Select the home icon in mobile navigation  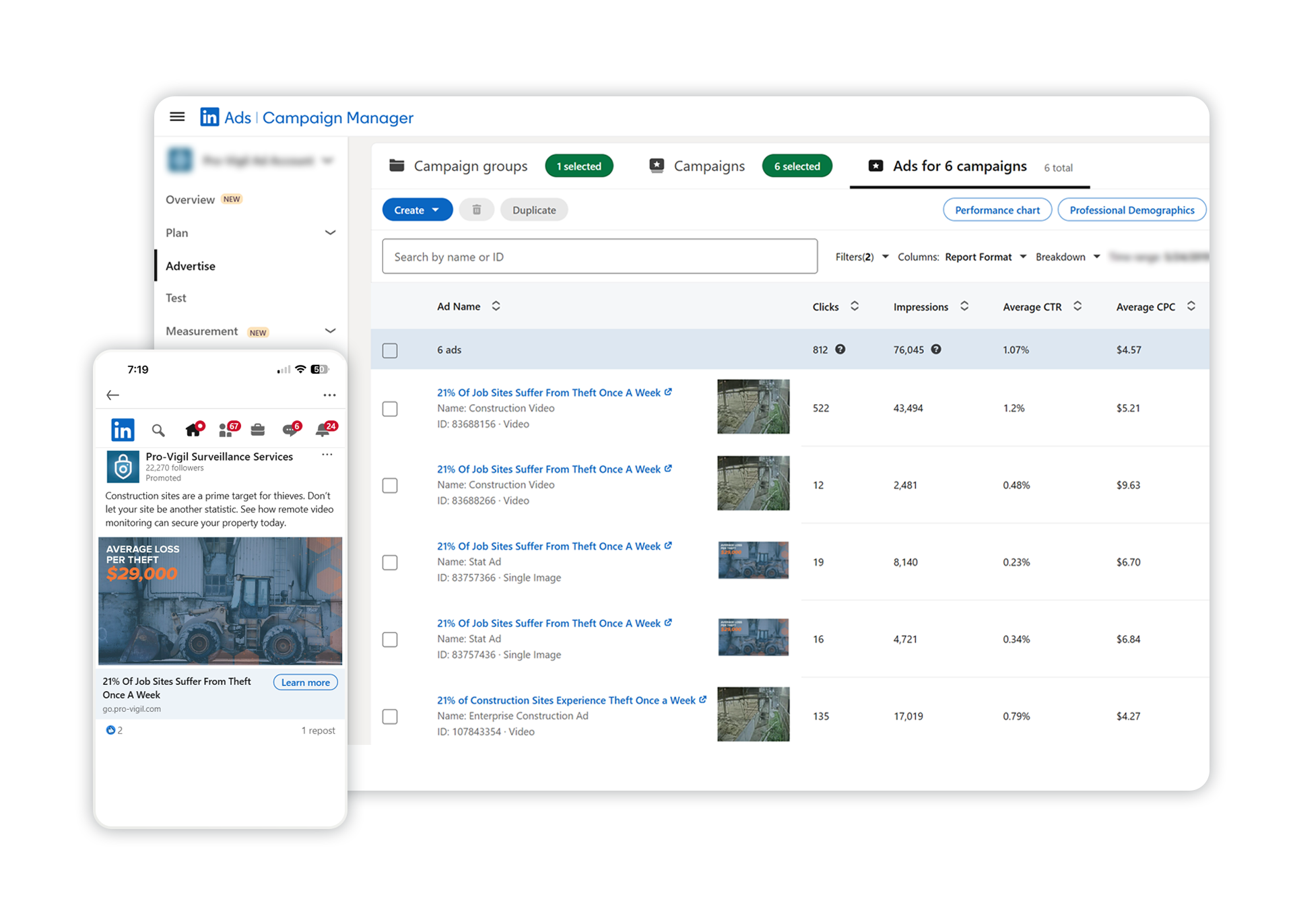[x=193, y=429]
